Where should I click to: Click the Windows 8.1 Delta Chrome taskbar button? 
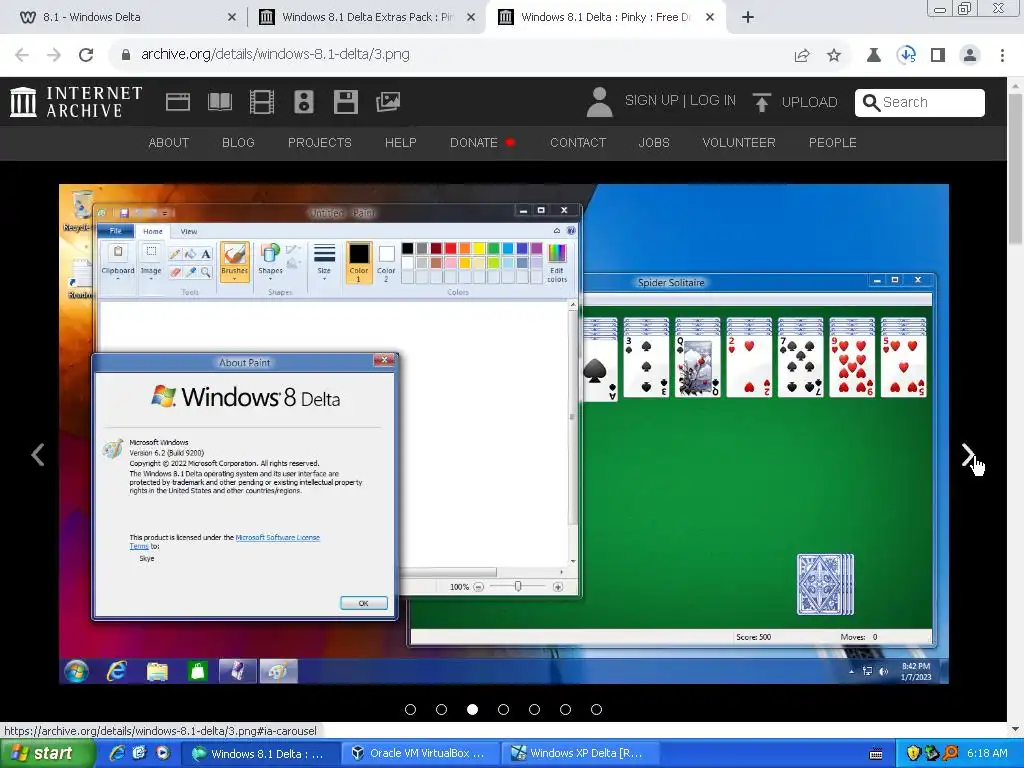click(x=261, y=754)
